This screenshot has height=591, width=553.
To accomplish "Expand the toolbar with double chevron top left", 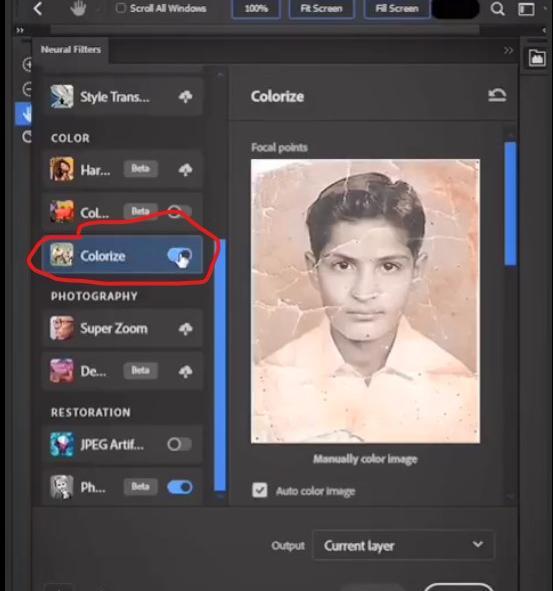I will [20, 30].
